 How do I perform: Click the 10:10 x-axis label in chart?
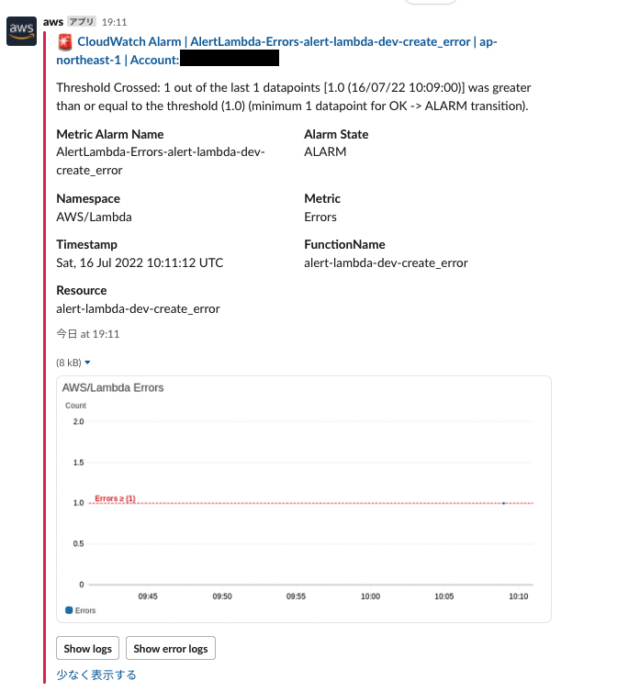(x=518, y=597)
